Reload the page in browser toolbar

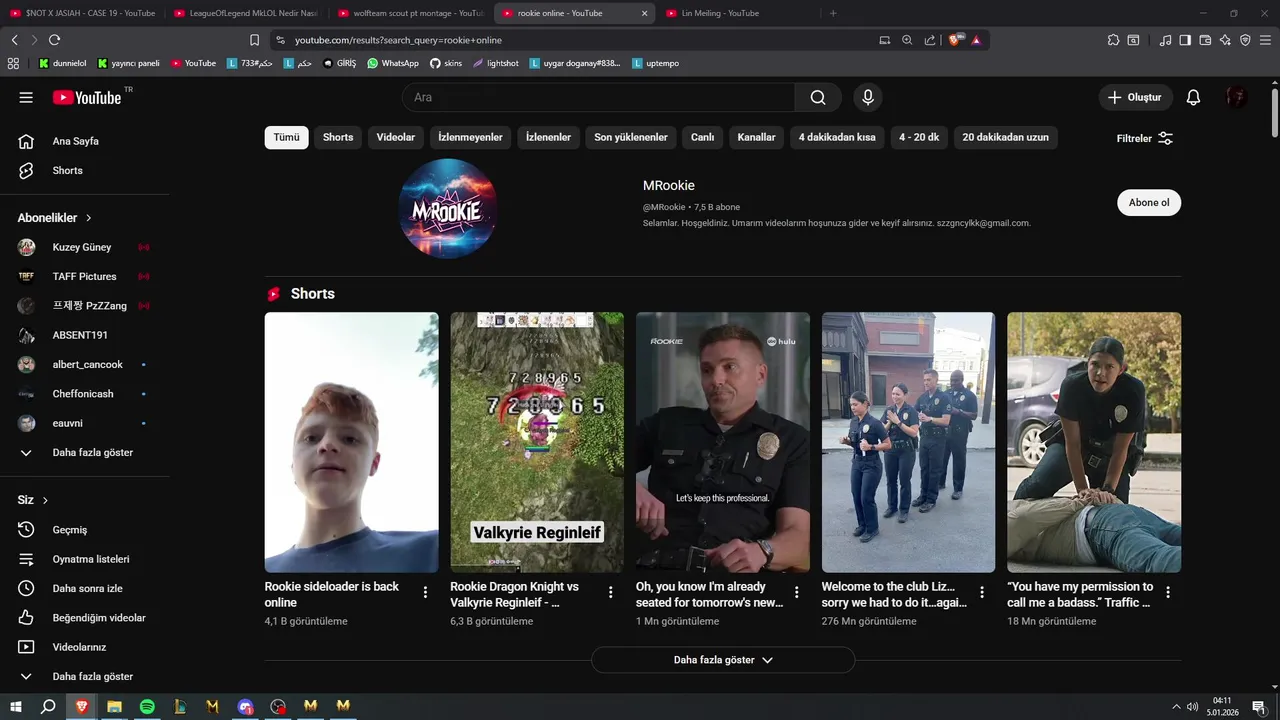coord(54,40)
